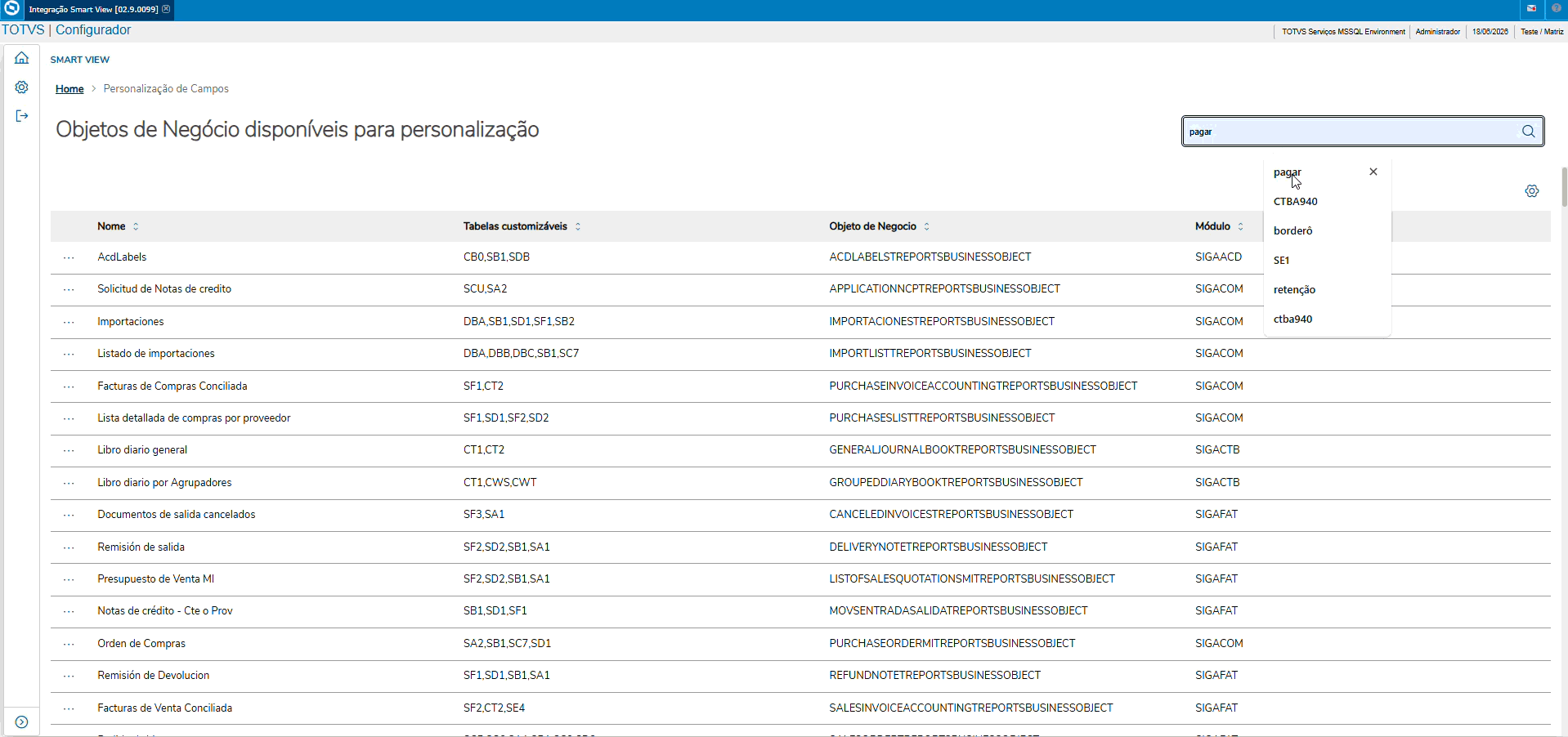Click Administrador user label
Viewport: 1568px width, 737px height.
click(1437, 32)
